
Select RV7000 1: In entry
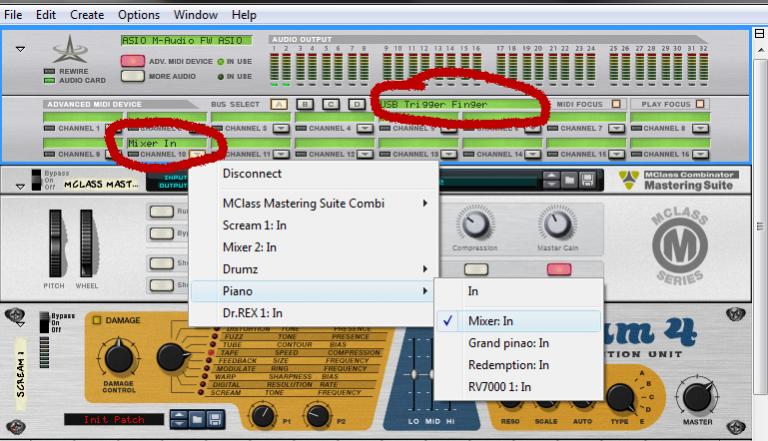coord(518,387)
